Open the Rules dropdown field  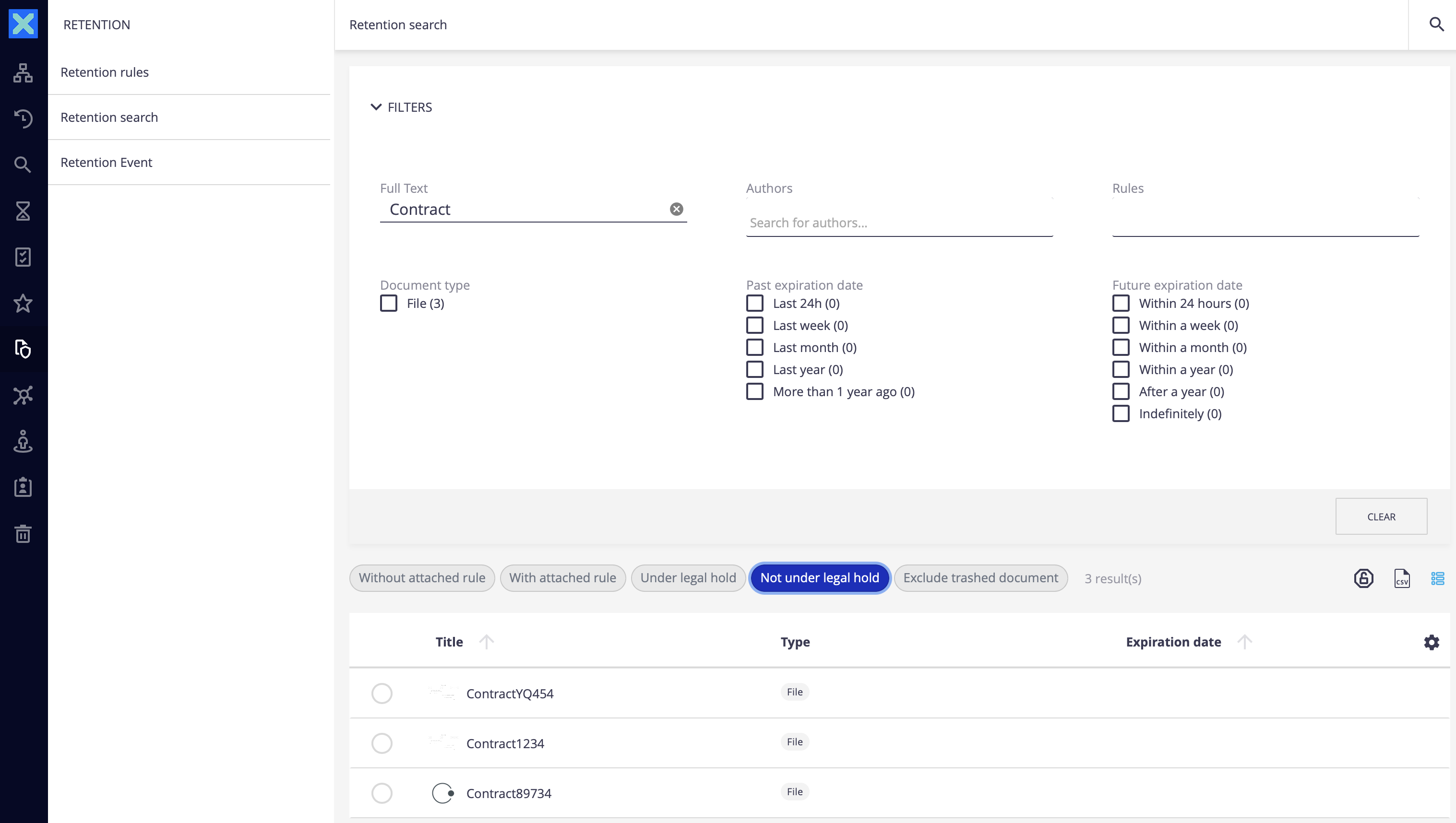(x=1265, y=222)
